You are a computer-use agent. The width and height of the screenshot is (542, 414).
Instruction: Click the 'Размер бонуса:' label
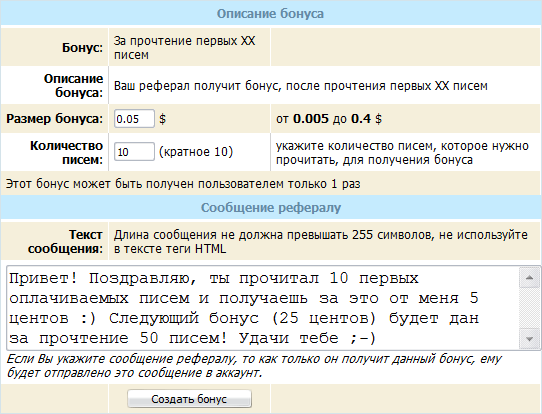[55, 119]
